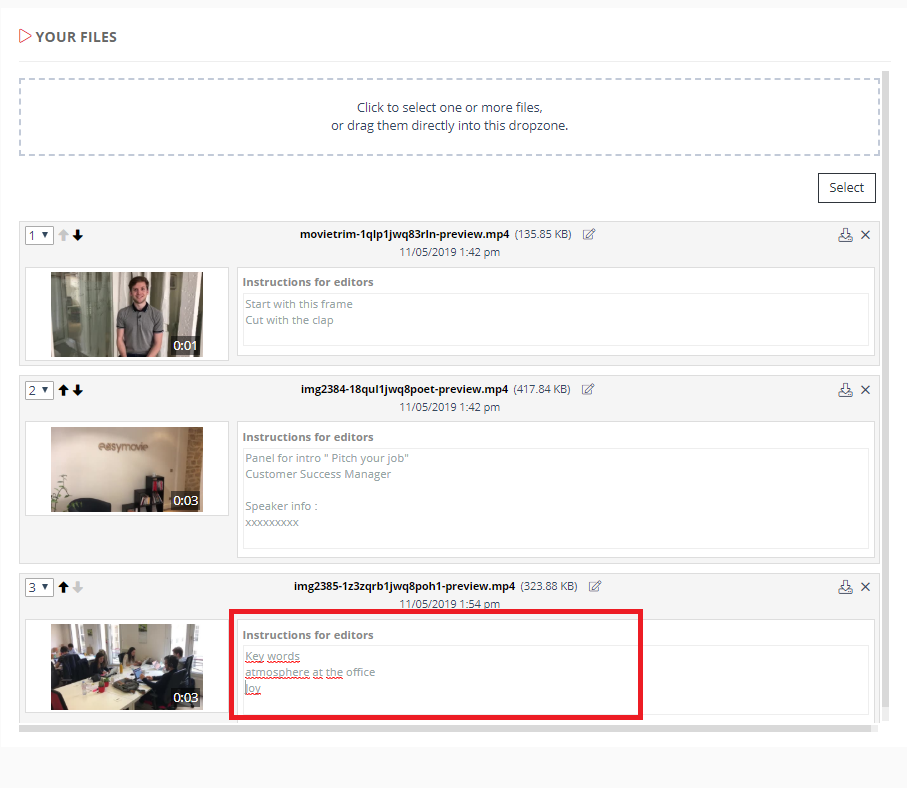Click filename img2384-18qul1jwq8poet-preview.mp4

404,389
